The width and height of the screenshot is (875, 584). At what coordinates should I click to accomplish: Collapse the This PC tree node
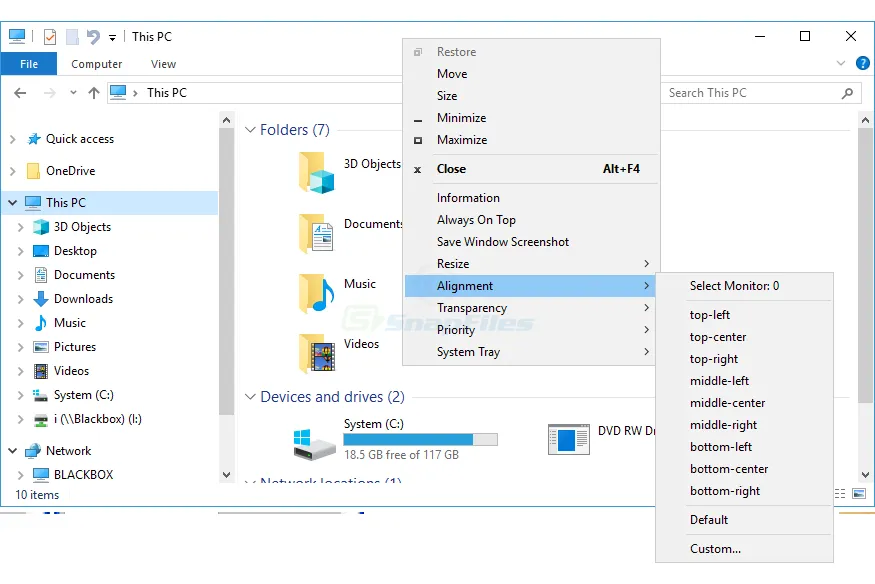point(12,202)
